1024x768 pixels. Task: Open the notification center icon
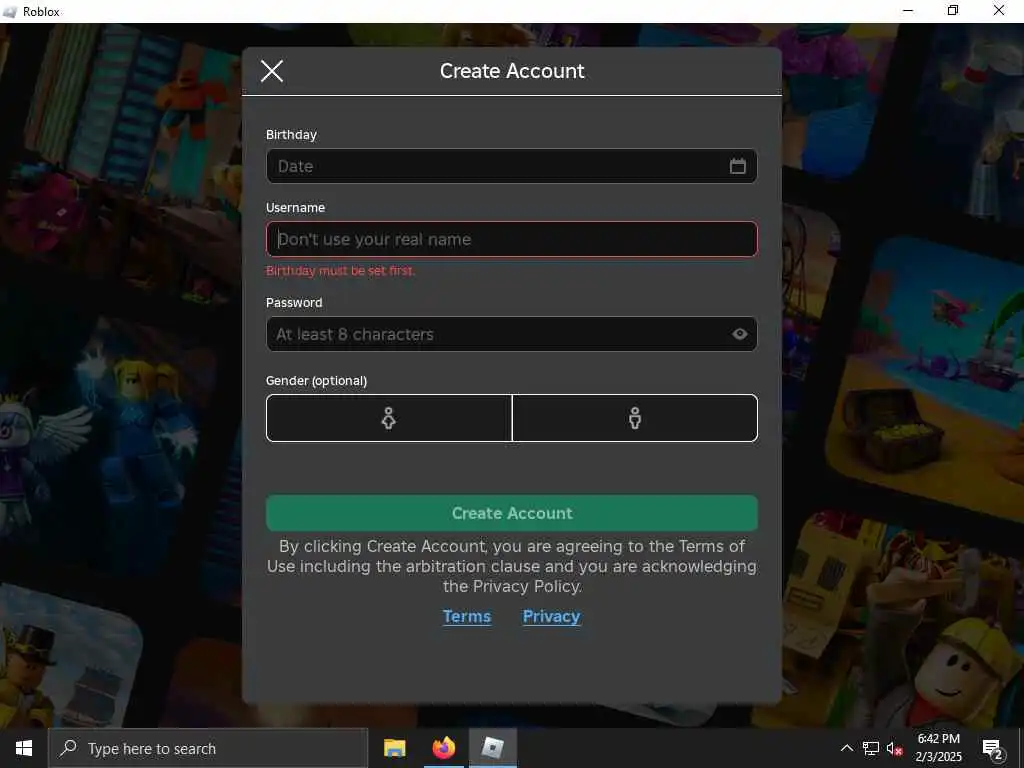pyautogui.click(x=993, y=749)
